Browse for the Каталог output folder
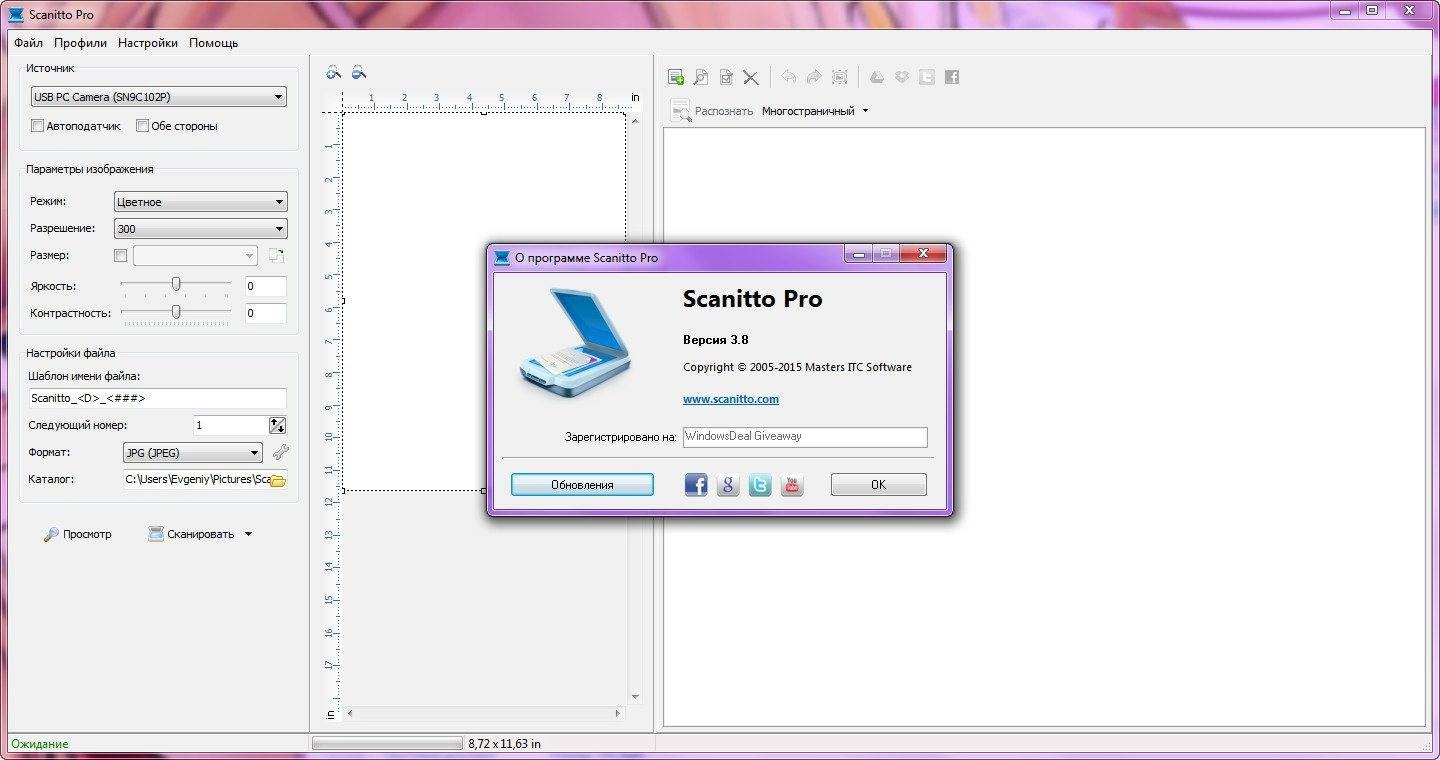This screenshot has width=1440, height=760. tap(278, 480)
